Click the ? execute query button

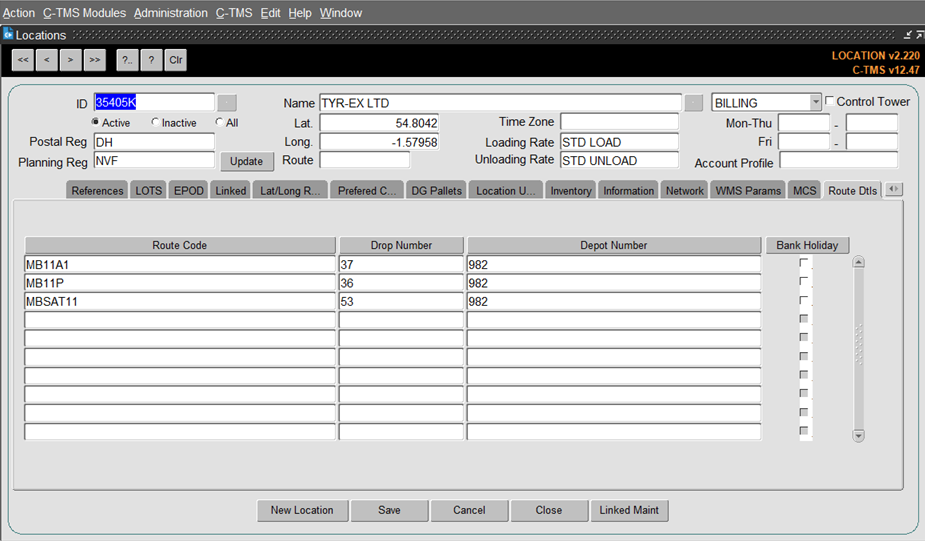click(152, 60)
